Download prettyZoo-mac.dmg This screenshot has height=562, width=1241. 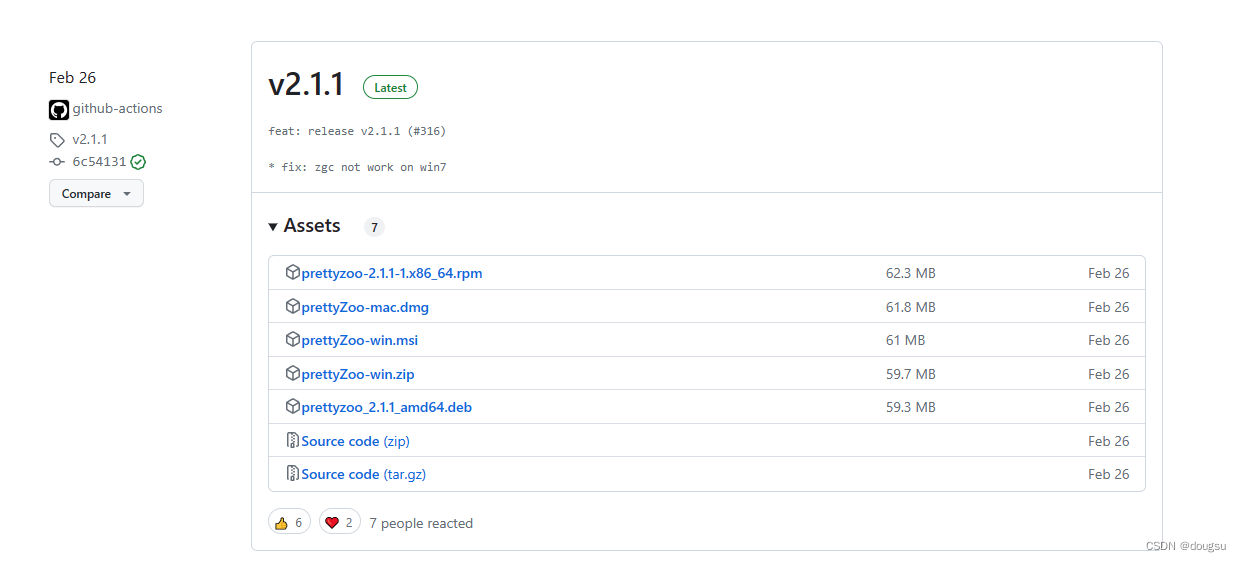365,307
